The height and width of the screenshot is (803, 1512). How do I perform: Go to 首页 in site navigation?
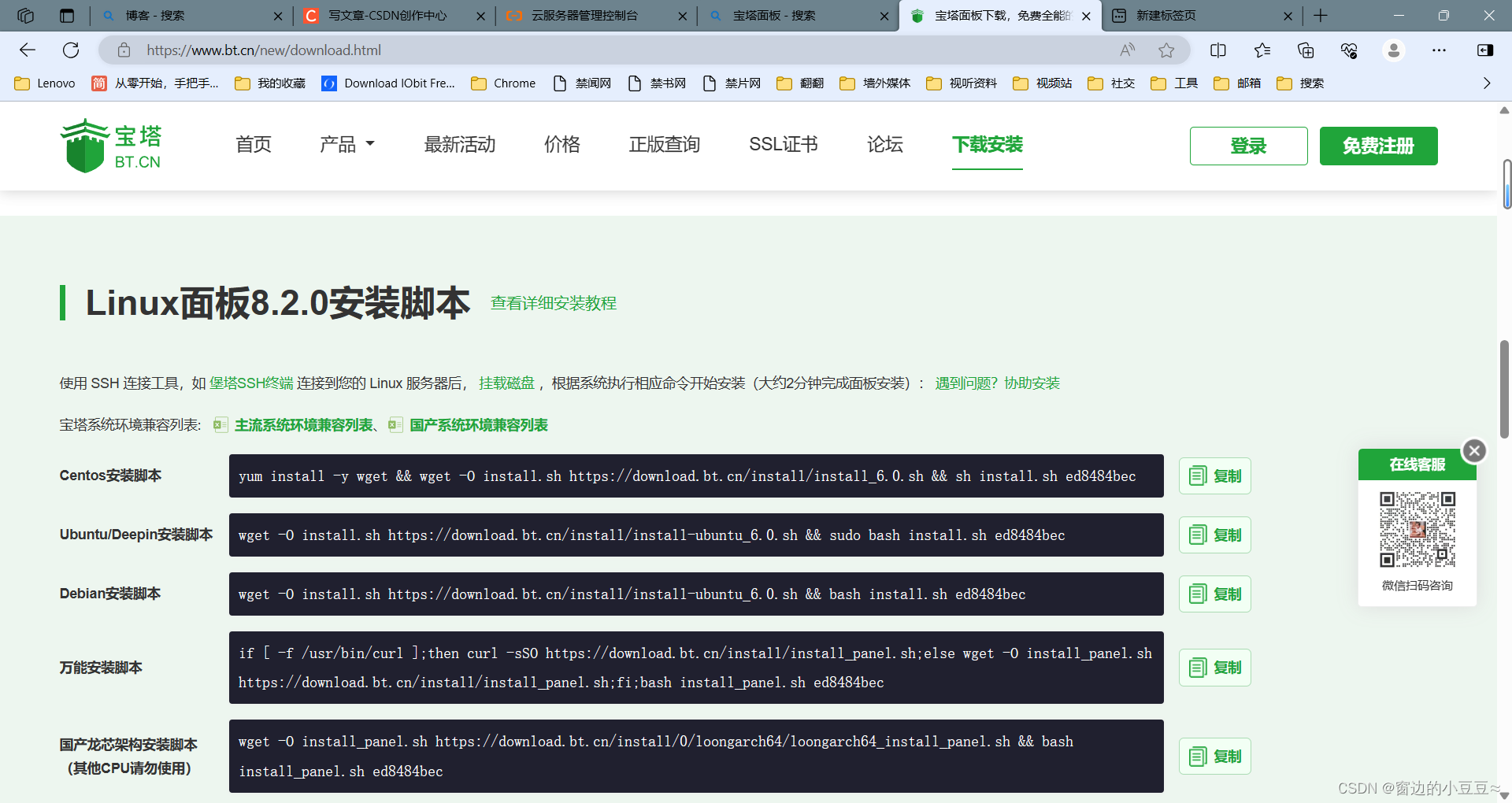point(254,145)
